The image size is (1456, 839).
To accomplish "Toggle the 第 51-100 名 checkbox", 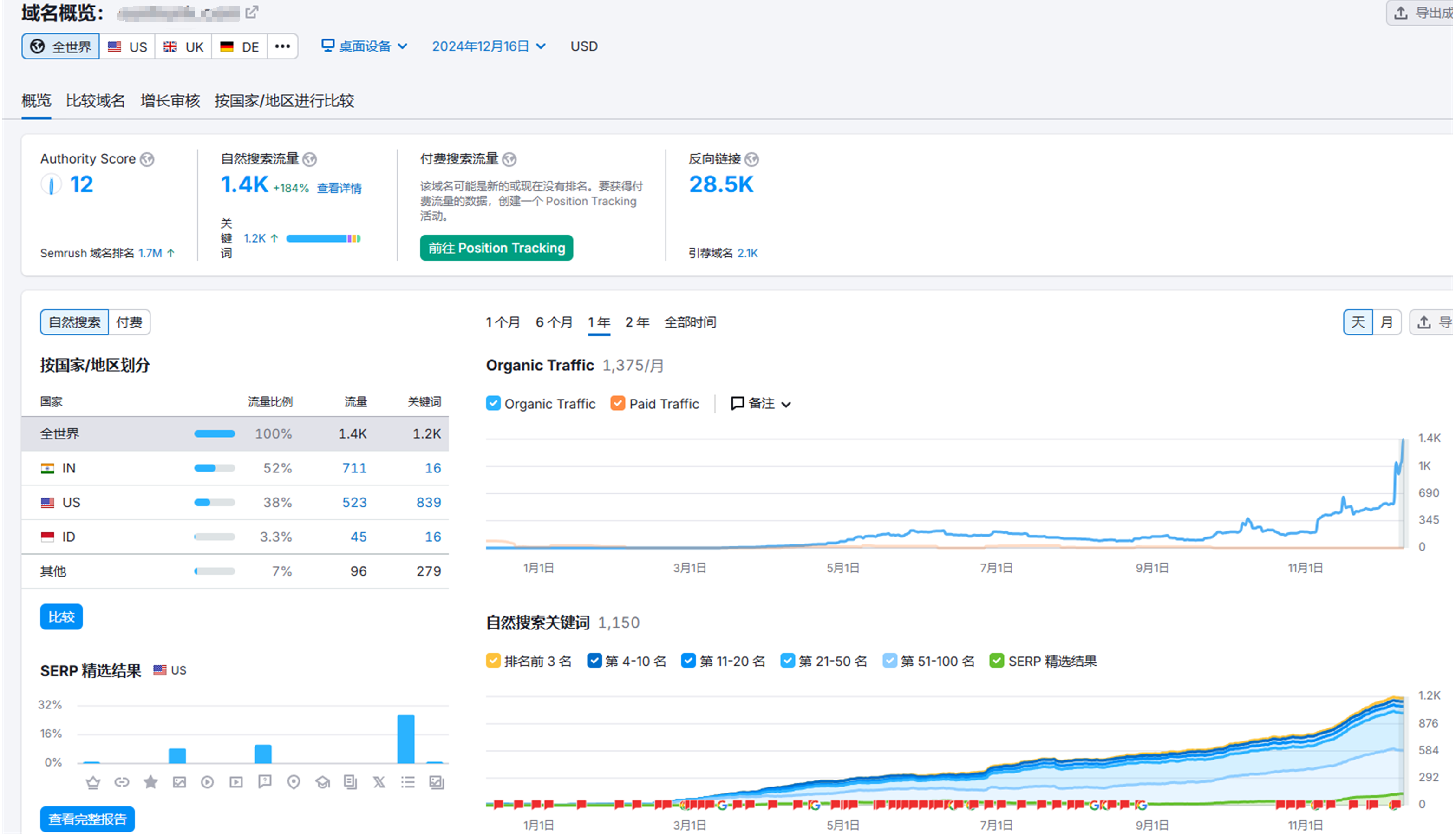I will [x=891, y=662].
